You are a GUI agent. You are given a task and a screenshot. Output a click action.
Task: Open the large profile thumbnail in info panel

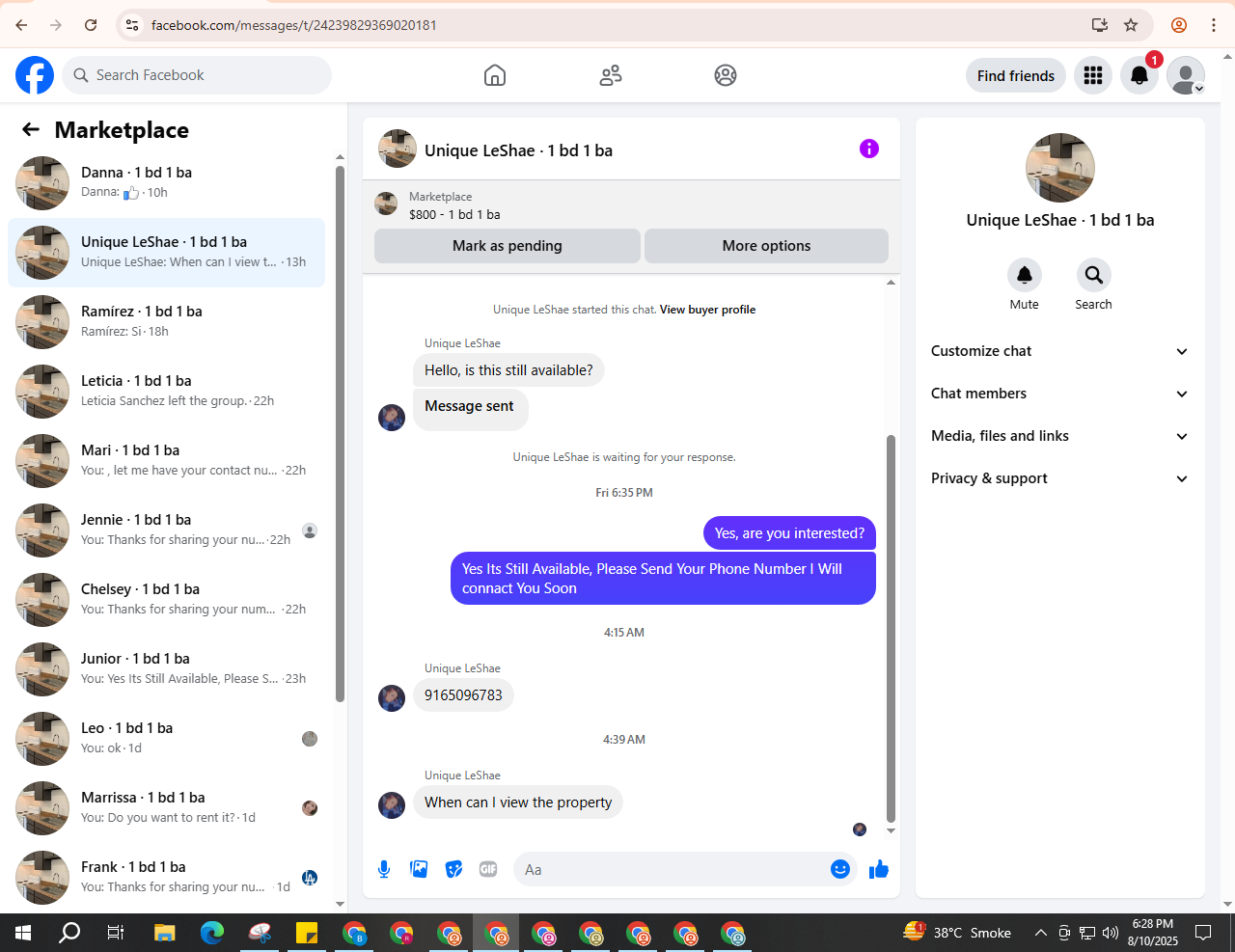pyautogui.click(x=1060, y=168)
